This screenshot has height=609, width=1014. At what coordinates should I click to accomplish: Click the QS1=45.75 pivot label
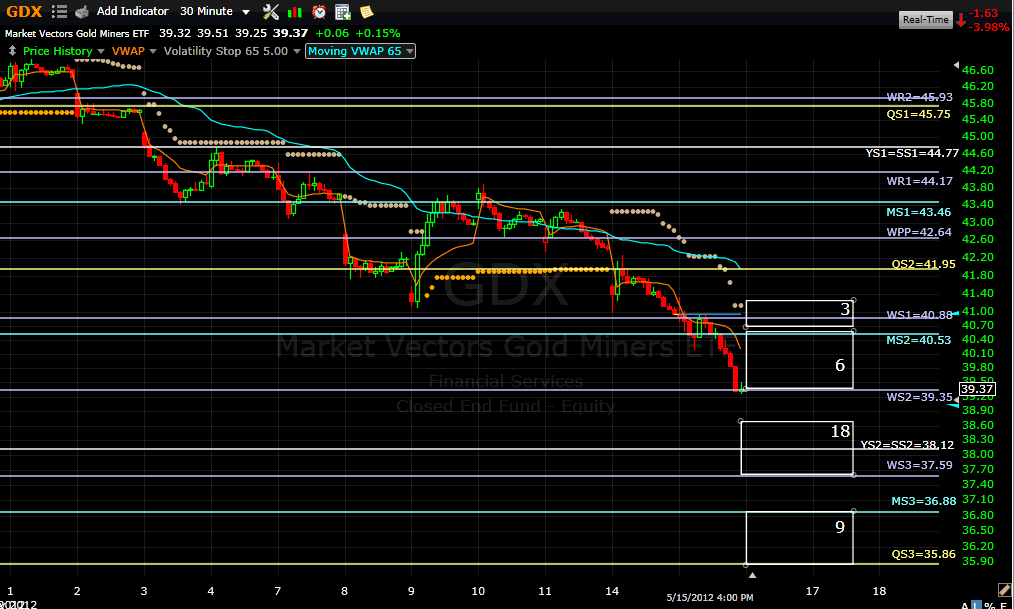click(x=918, y=114)
